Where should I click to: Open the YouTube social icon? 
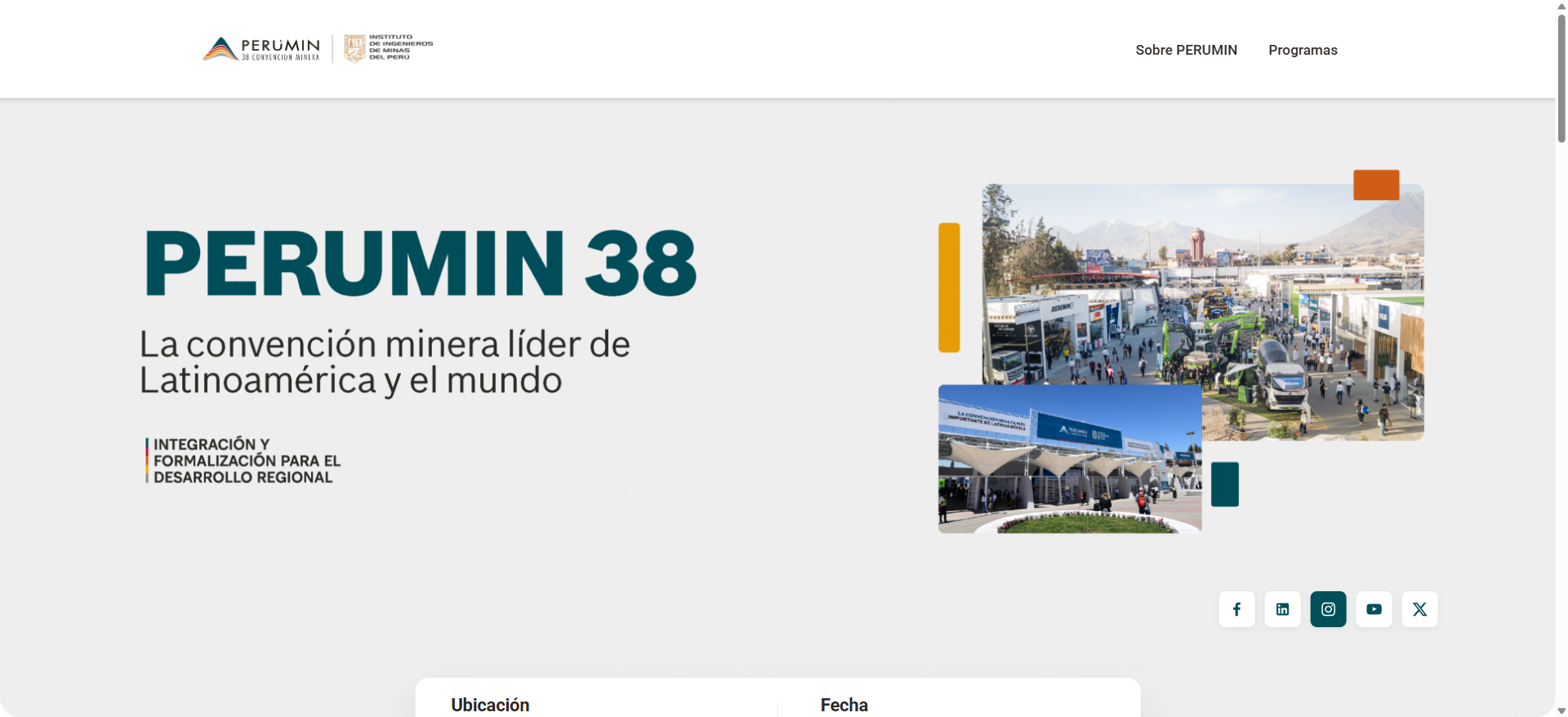(1374, 609)
